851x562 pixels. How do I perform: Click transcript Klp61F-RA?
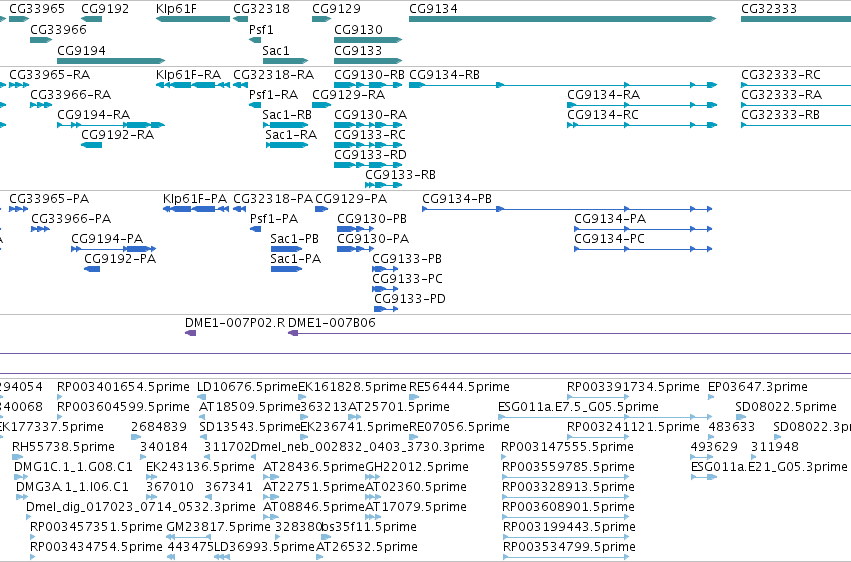point(193,85)
